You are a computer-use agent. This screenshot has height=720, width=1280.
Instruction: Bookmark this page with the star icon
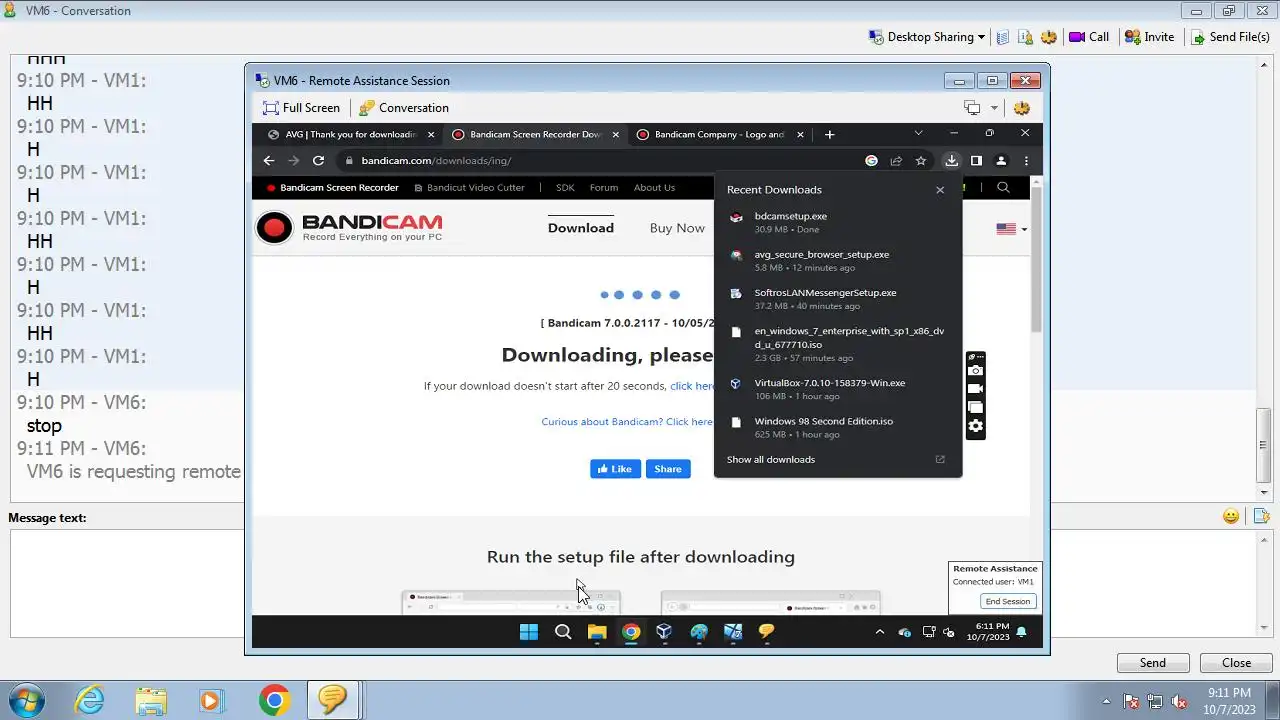pyautogui.click(x=921, y=160)
